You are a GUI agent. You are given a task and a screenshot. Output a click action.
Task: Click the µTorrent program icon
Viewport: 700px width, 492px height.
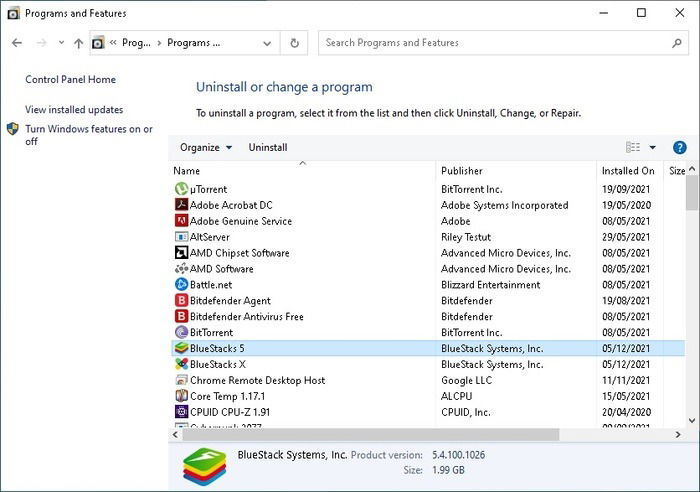[x=181, y=189]
